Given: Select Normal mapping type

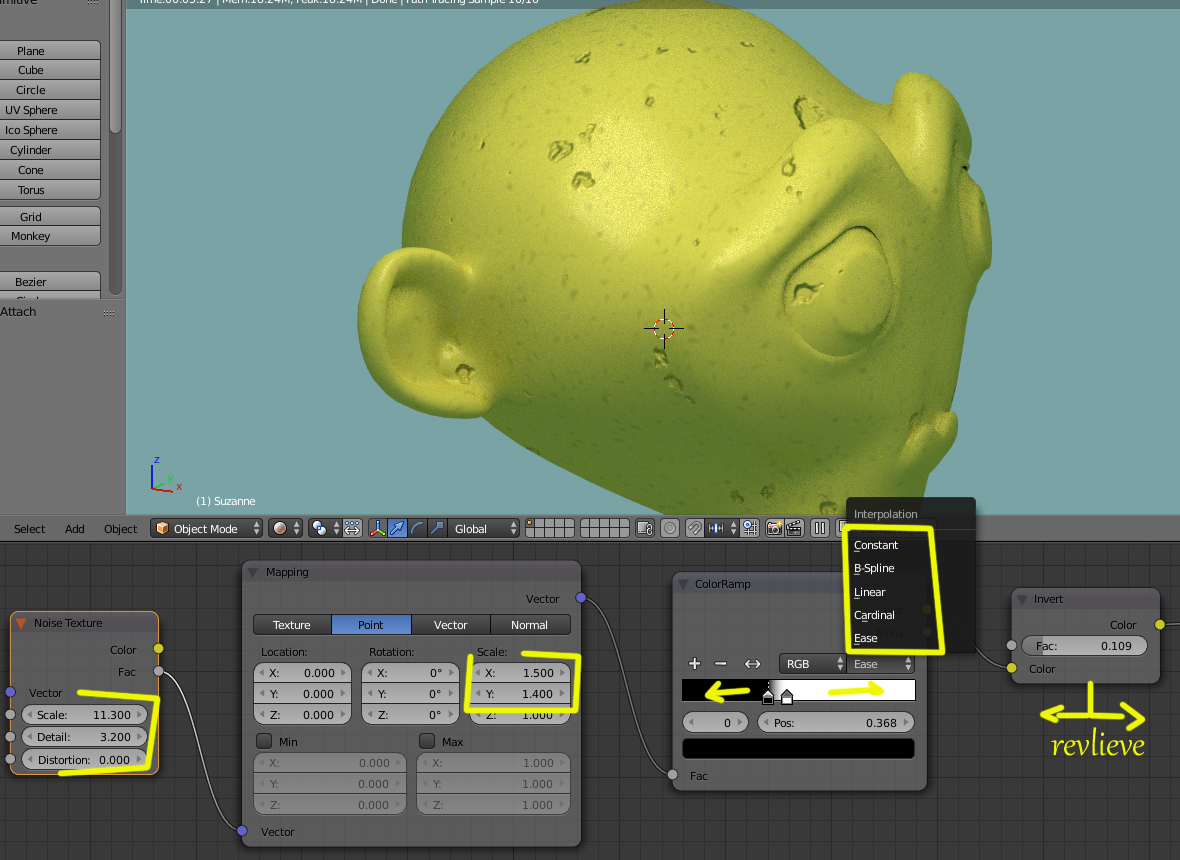Looking at the screenshot, I should coord(530,624).
